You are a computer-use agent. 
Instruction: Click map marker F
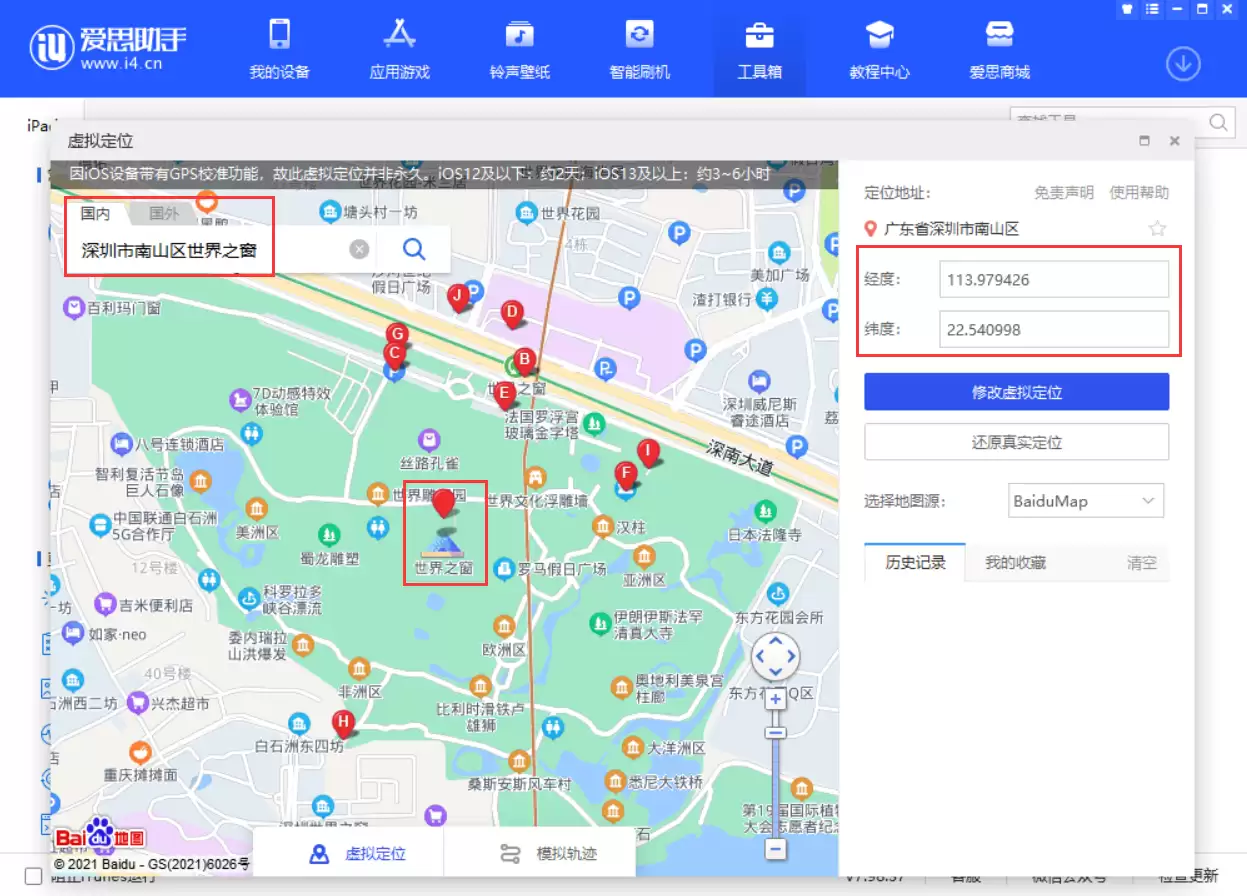coord(626,474)
